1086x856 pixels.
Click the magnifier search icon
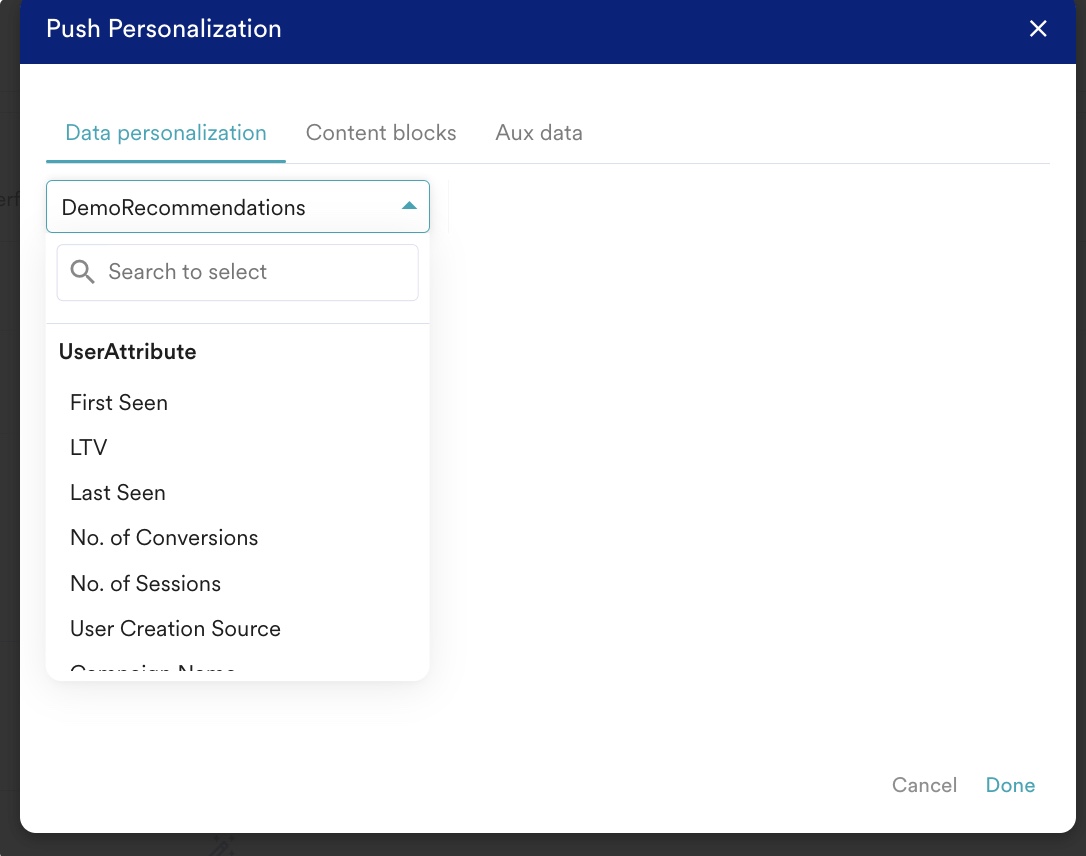click(82, 271)
